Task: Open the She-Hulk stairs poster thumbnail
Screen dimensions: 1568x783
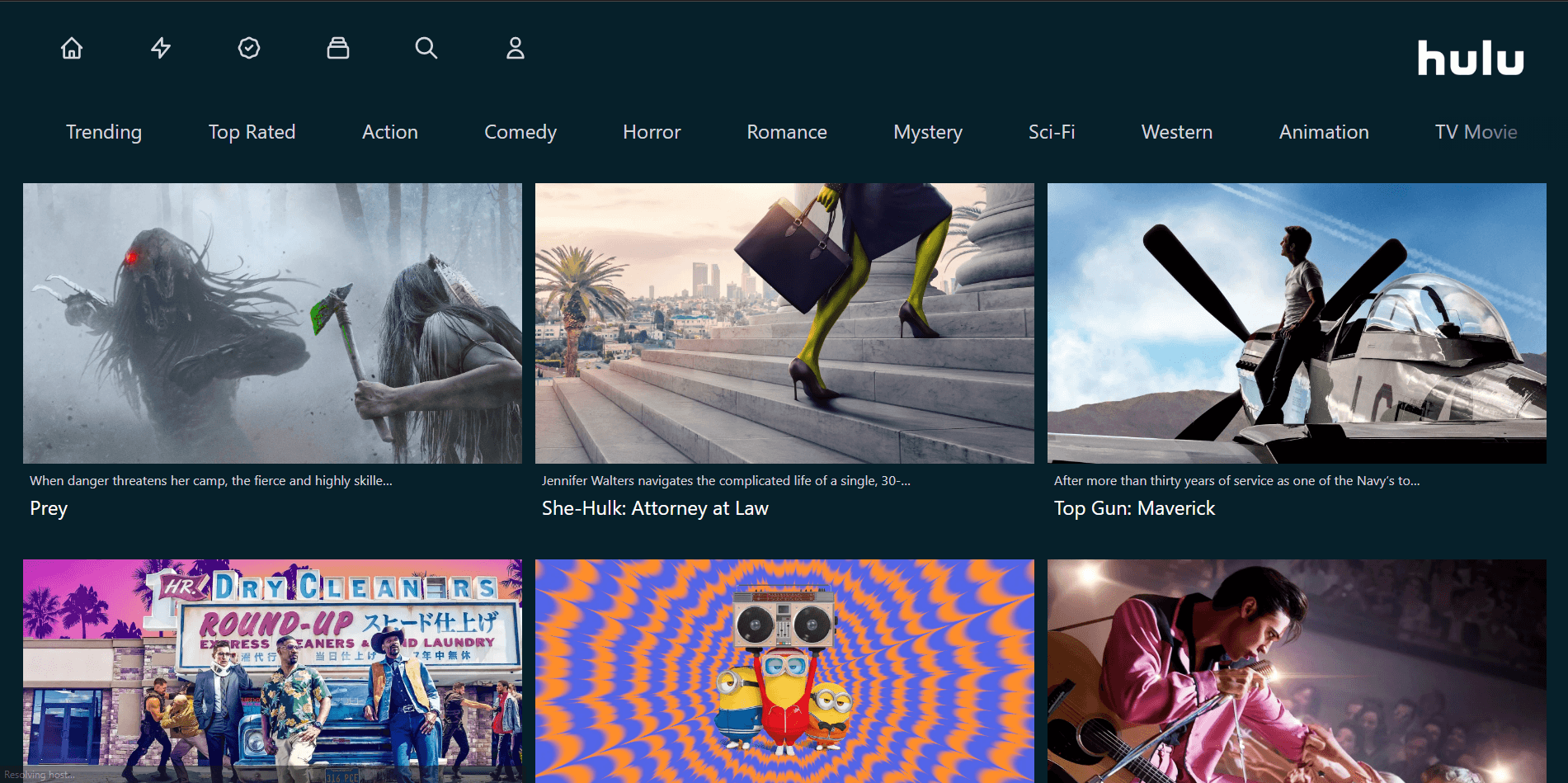Action: 784,323
